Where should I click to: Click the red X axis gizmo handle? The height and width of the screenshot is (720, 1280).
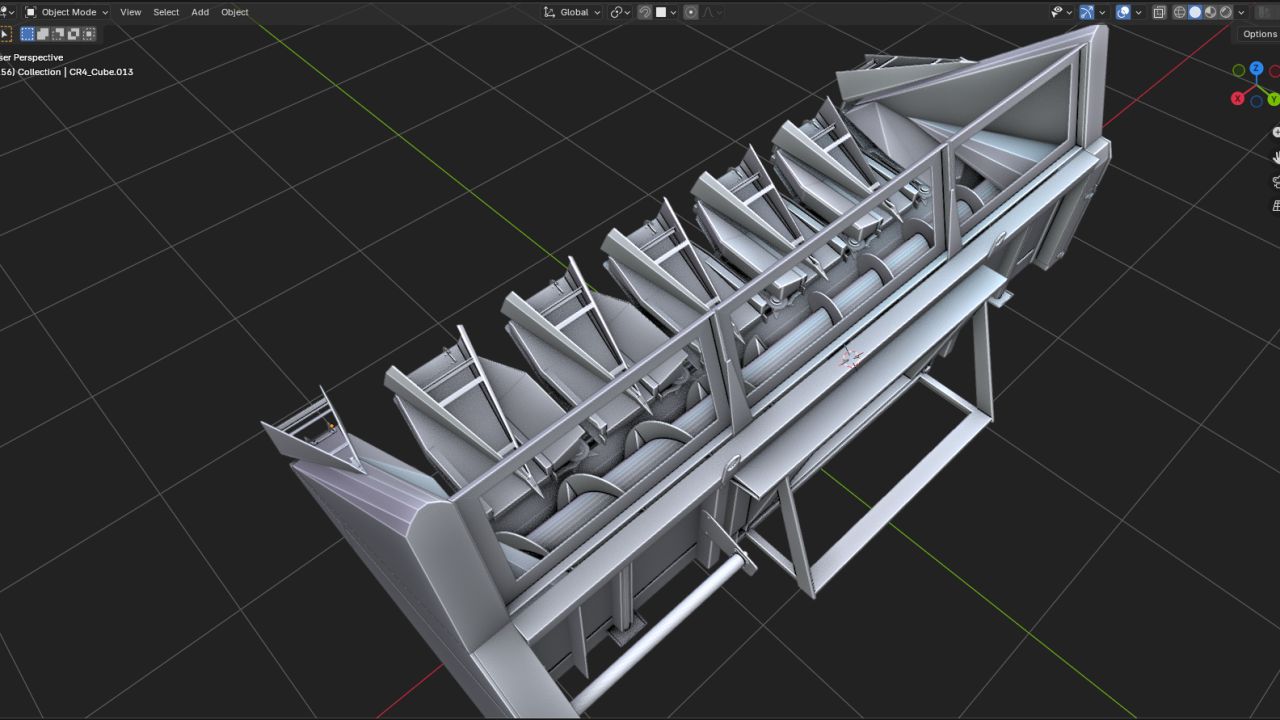point(1238,99)
